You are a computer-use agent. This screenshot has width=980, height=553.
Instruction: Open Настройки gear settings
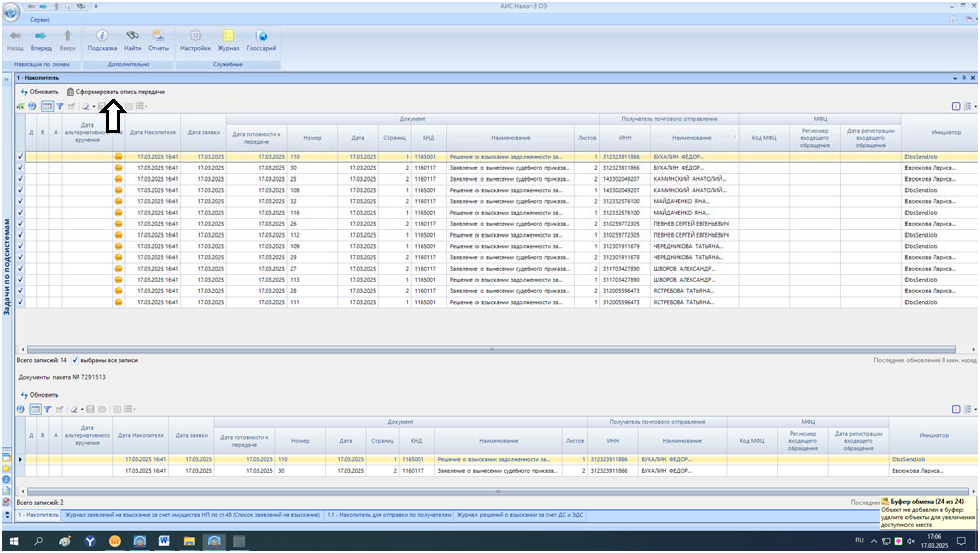point(195,37)
